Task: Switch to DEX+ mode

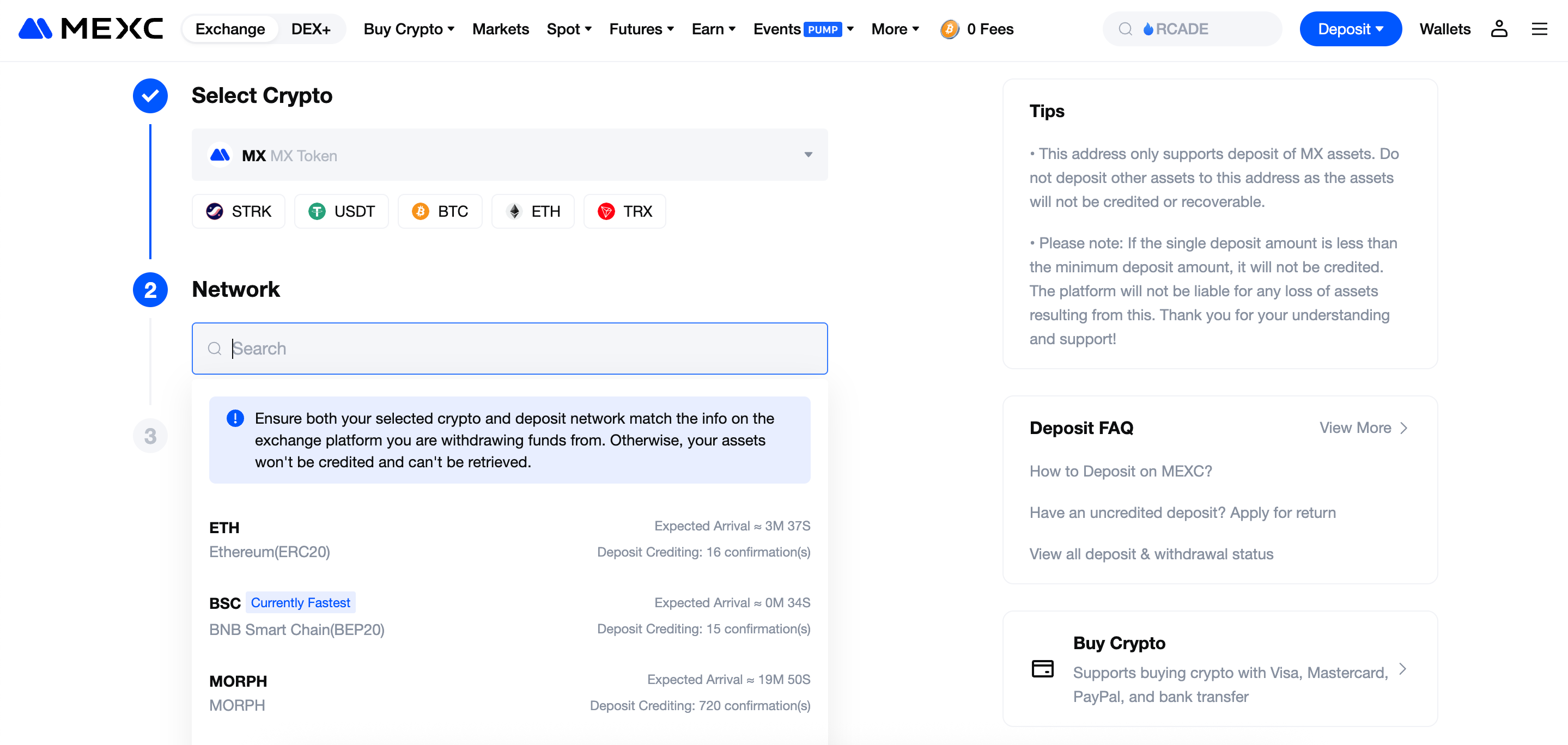Action: point(311,29)
